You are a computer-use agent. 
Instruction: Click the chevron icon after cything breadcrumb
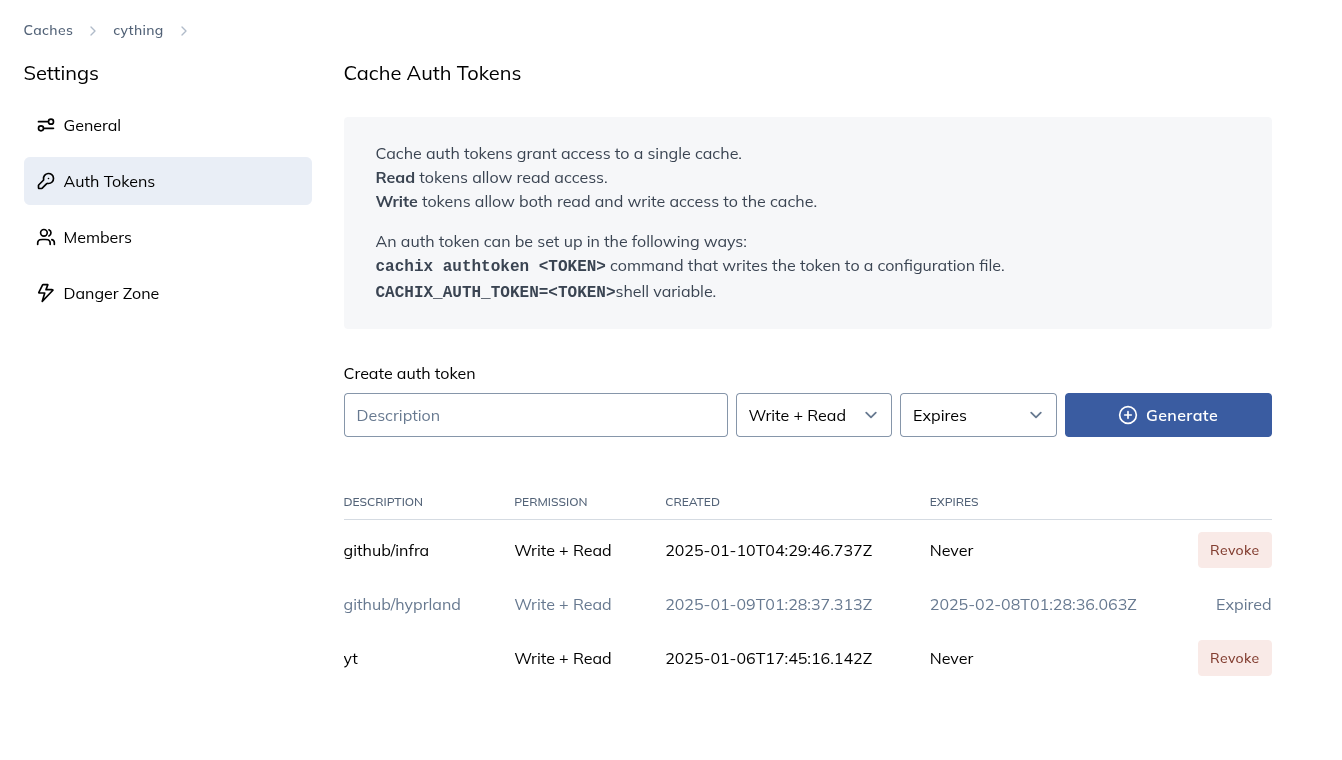[184, 31]
